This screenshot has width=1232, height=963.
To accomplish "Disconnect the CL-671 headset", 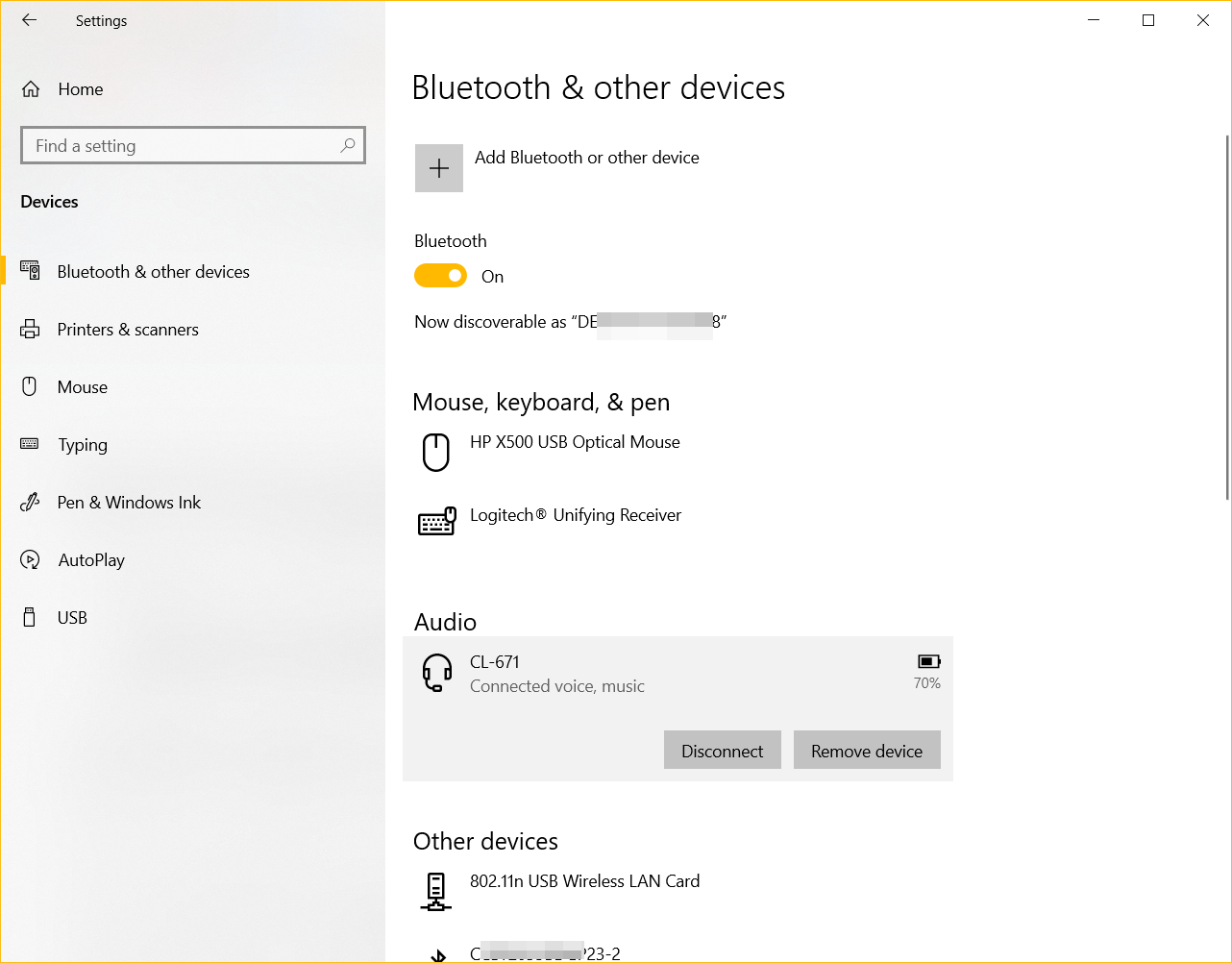I will pos(722,750).
